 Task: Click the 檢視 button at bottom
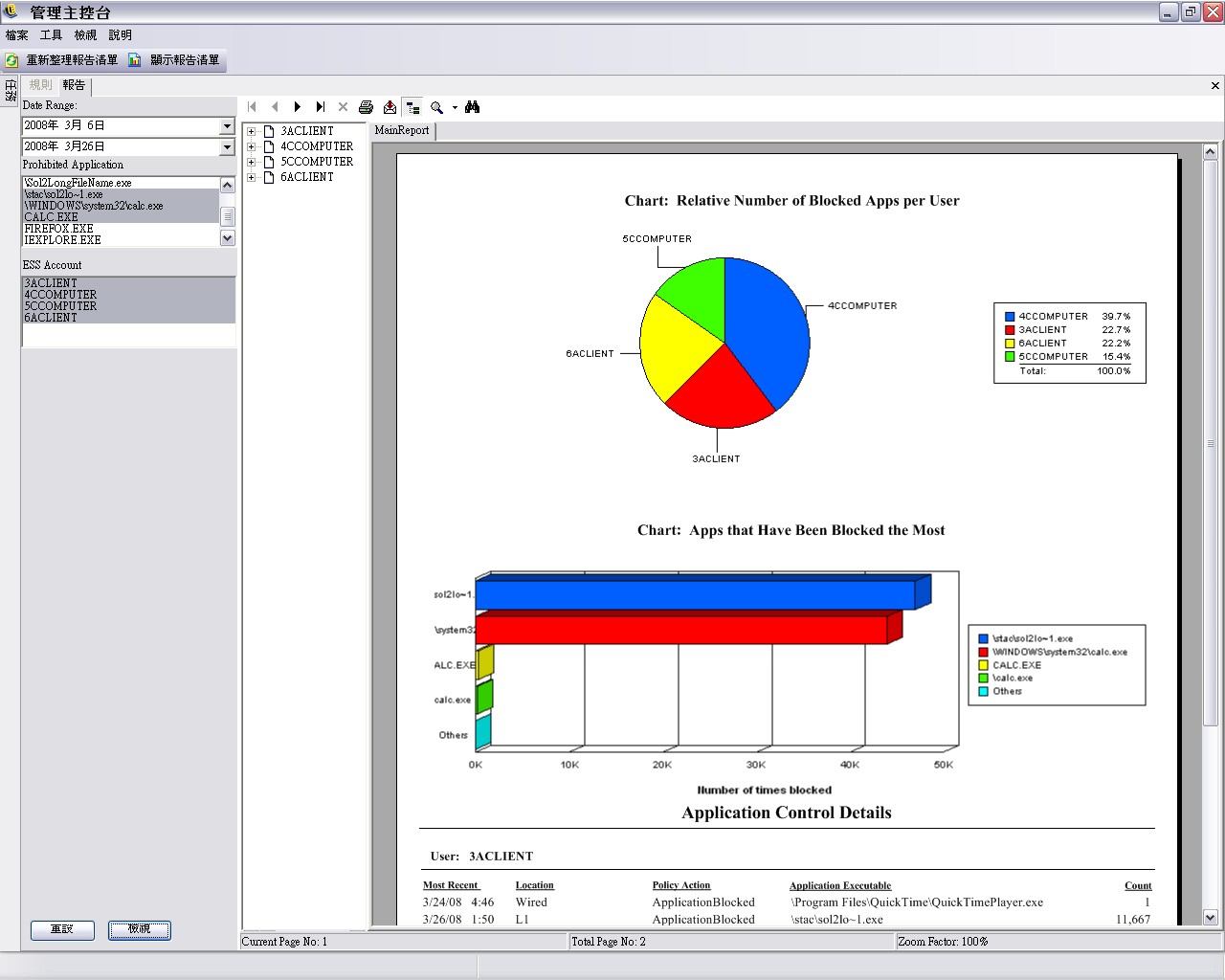140,929
